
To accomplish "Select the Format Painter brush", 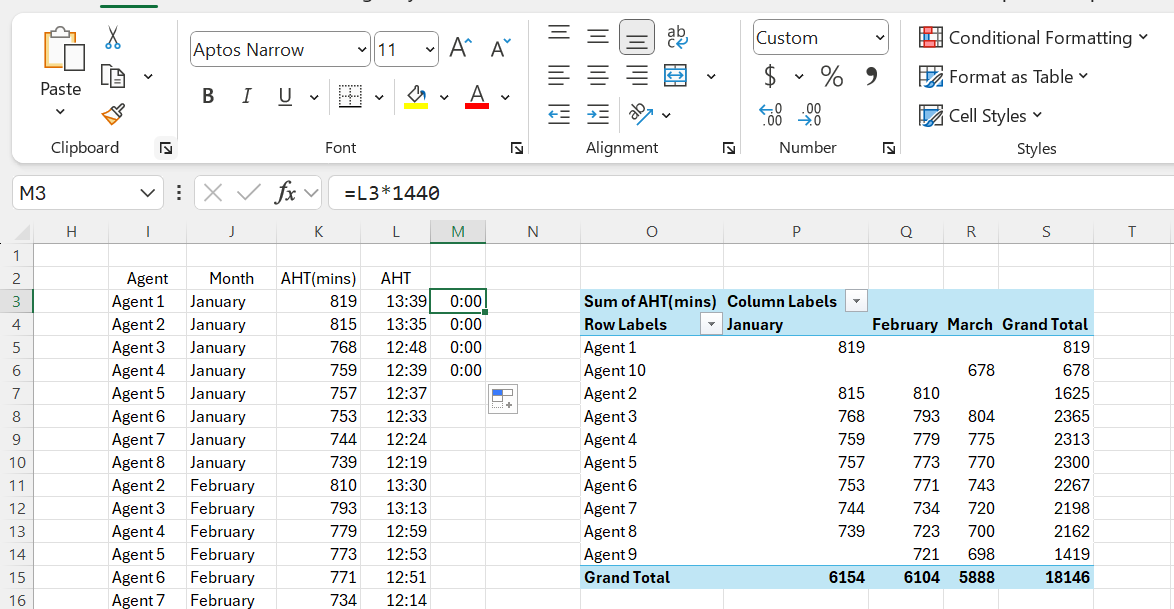I will click(113, 115).
